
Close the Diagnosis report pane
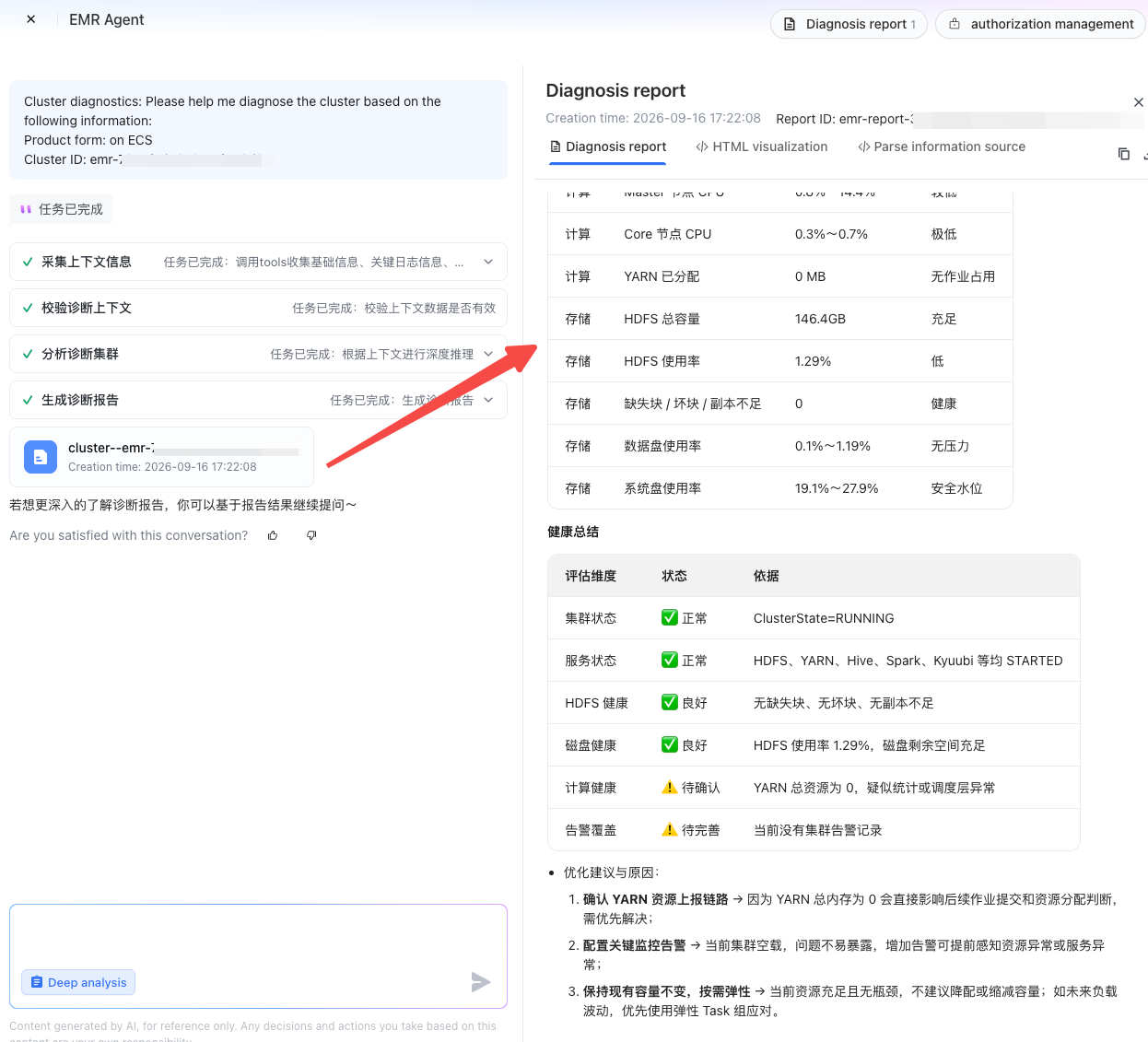click(1138, 102)
